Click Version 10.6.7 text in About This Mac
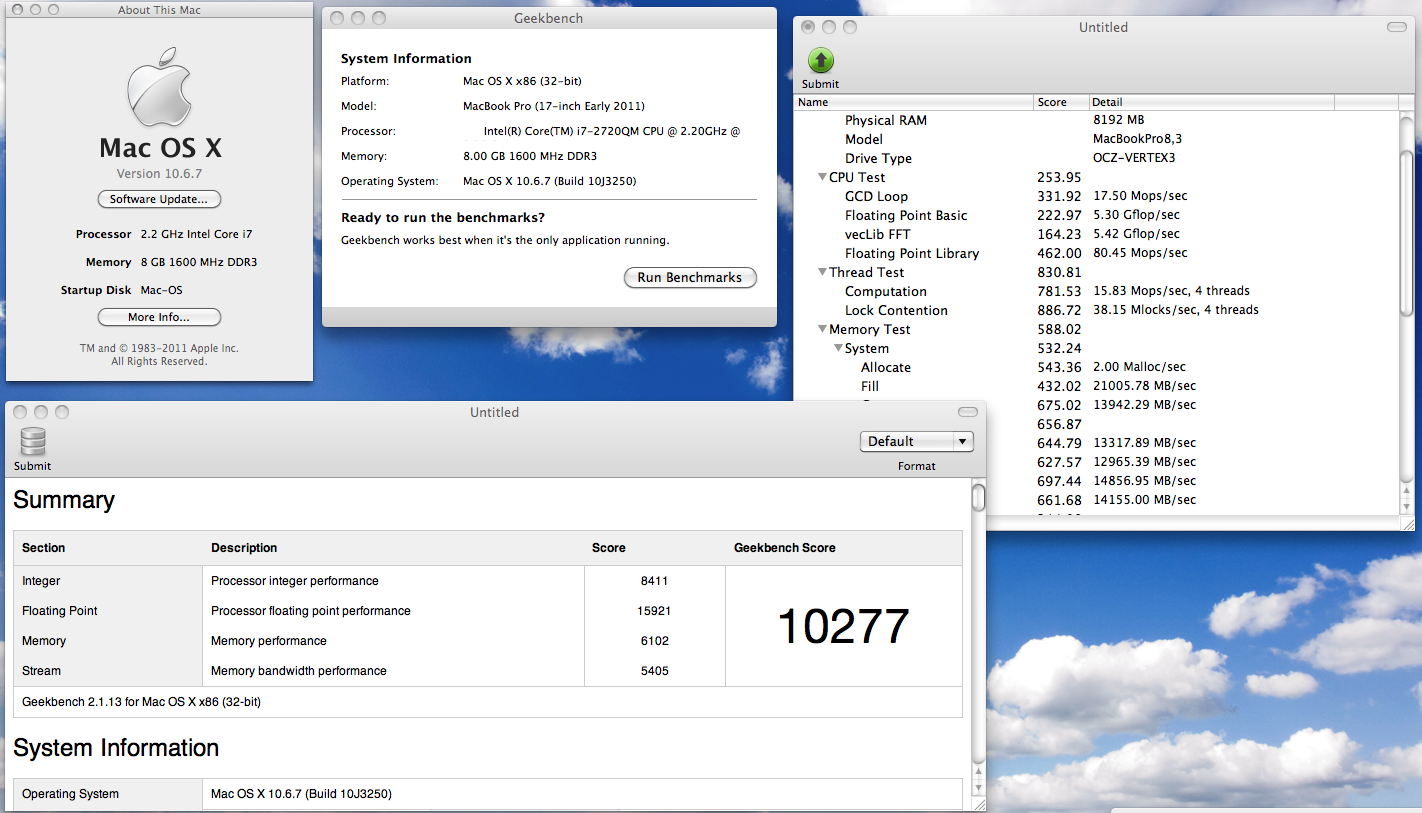 click(160, 174)
